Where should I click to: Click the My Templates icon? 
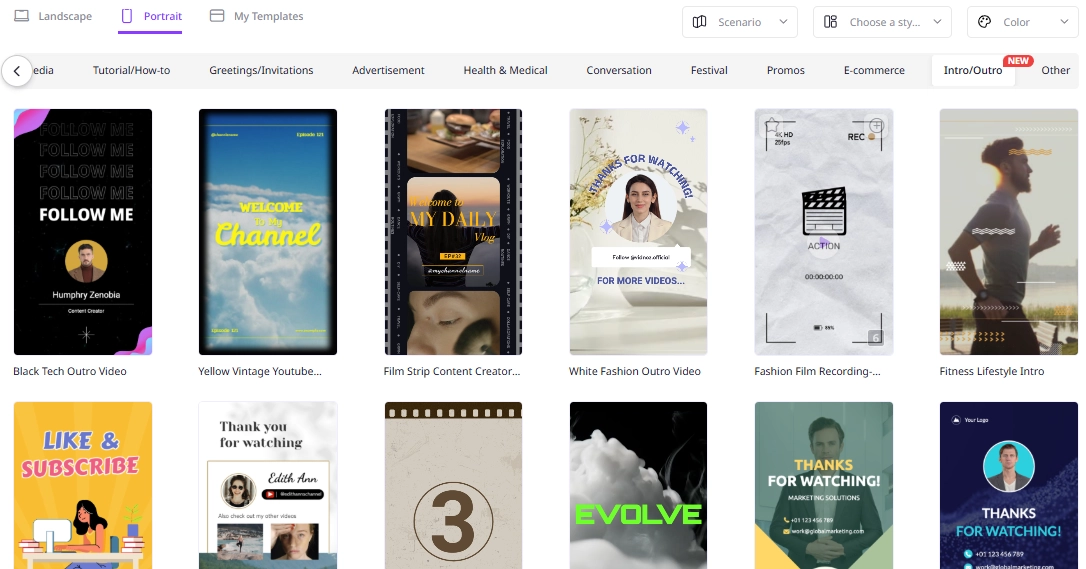(217, 16)
